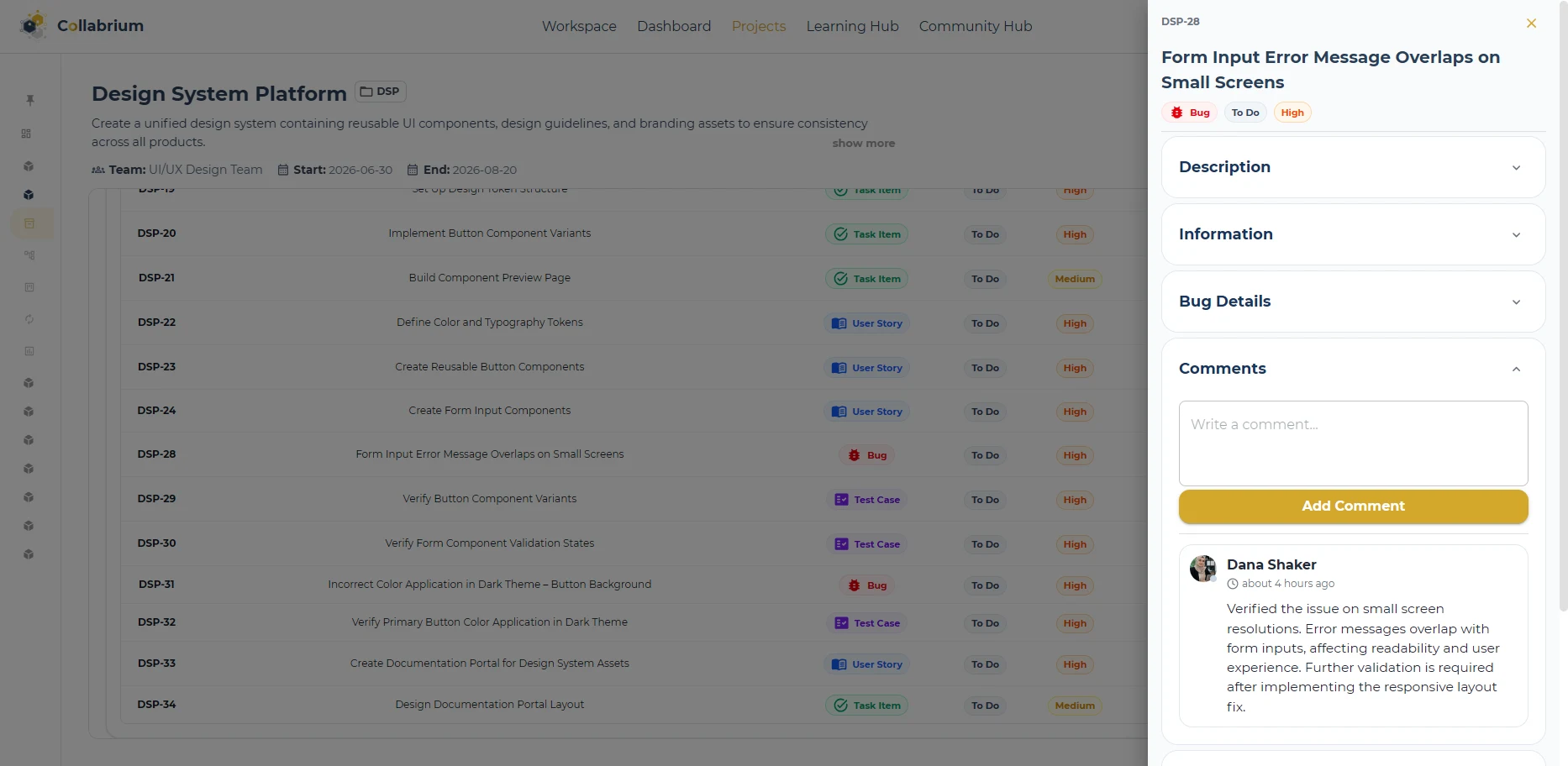Click Task Item badge on DSP-34 row
The width and height of the screenshot is (1568, 766).
pos(866,706)
